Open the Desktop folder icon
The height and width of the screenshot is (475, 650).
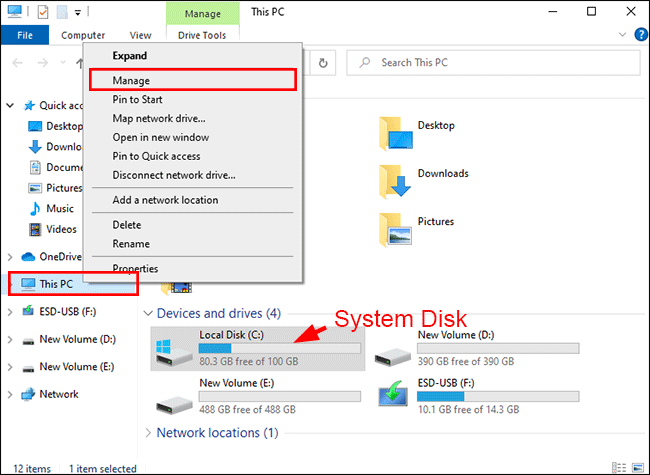pyautogui.click(x=396, y=132)
